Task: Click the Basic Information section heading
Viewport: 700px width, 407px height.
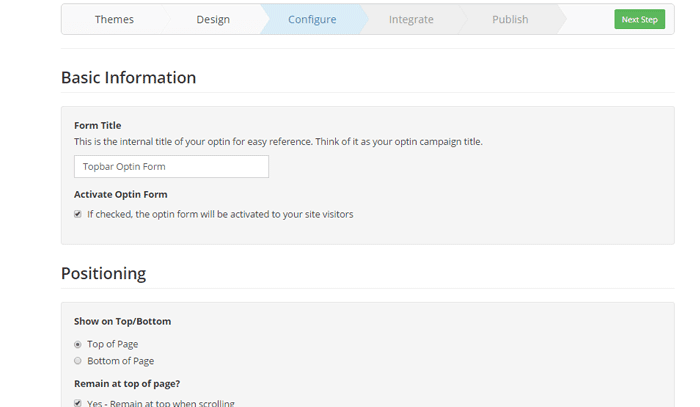Action: coord(128,77)
